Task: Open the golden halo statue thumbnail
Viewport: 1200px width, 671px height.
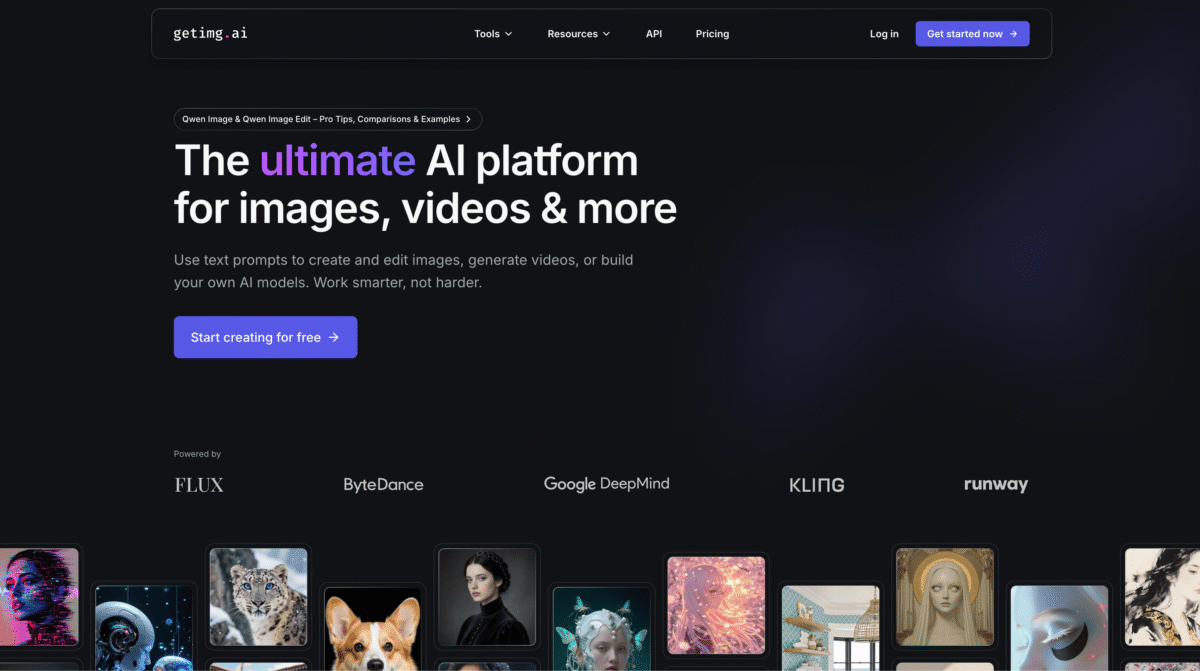Action: point(944,596)
